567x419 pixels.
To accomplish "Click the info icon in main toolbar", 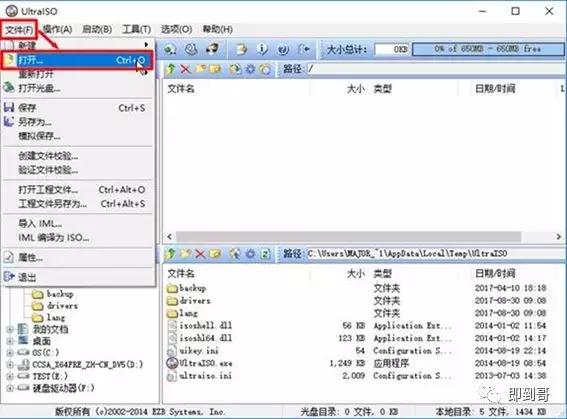I will tap(262, 49).
